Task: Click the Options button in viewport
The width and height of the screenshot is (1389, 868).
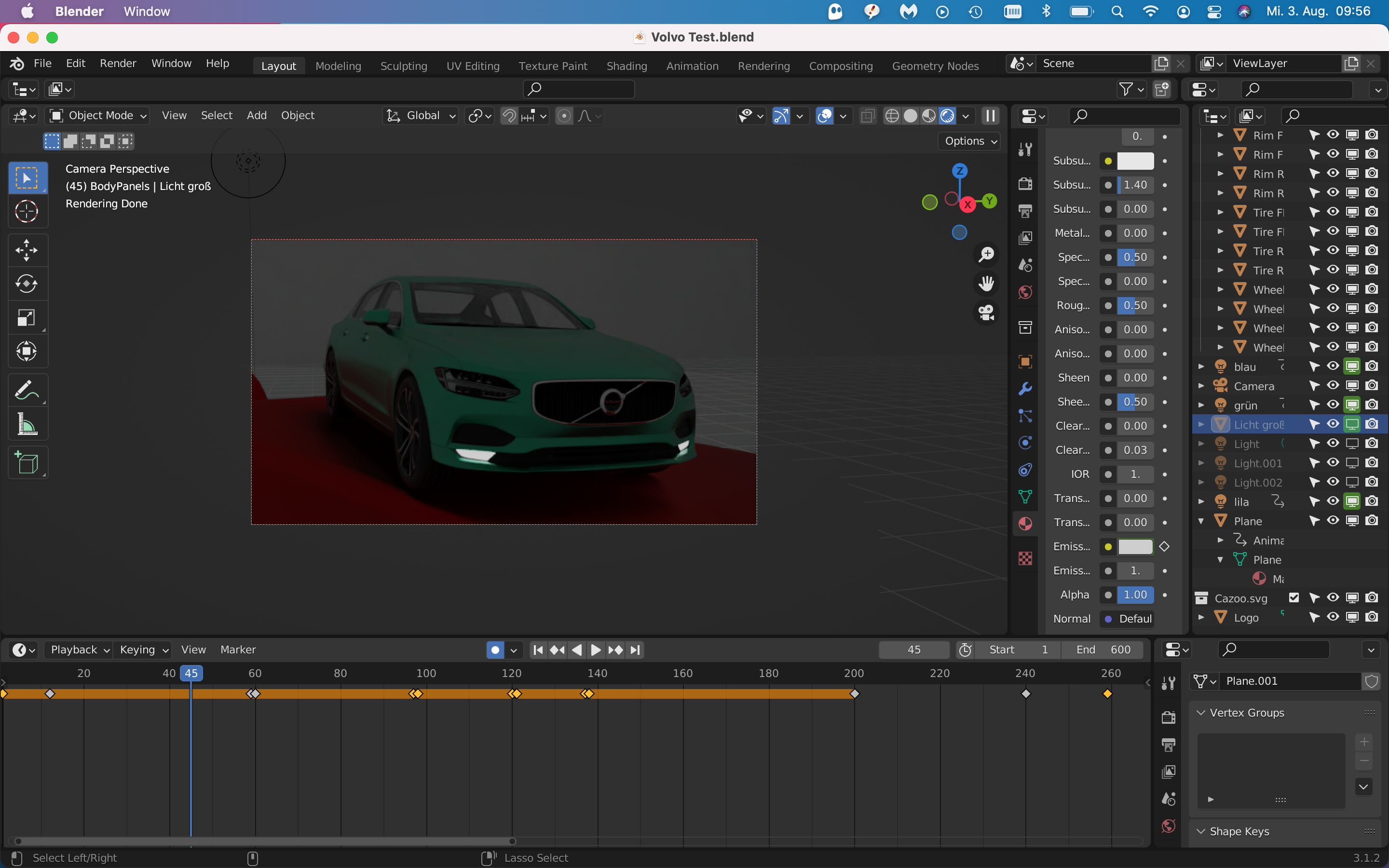Action: 970,141
